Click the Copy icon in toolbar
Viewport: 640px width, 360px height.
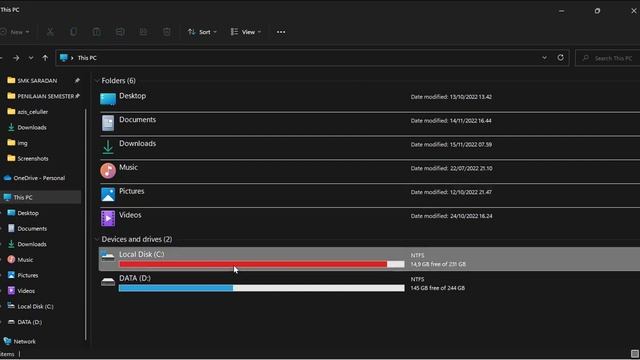[x=73, y=32]
